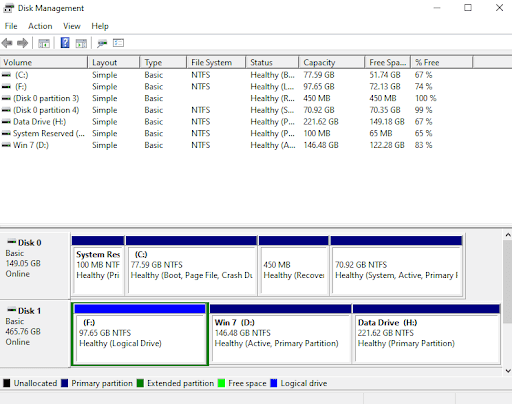
Task: Click the Settings list icon in toolbar
Action: 118,43
